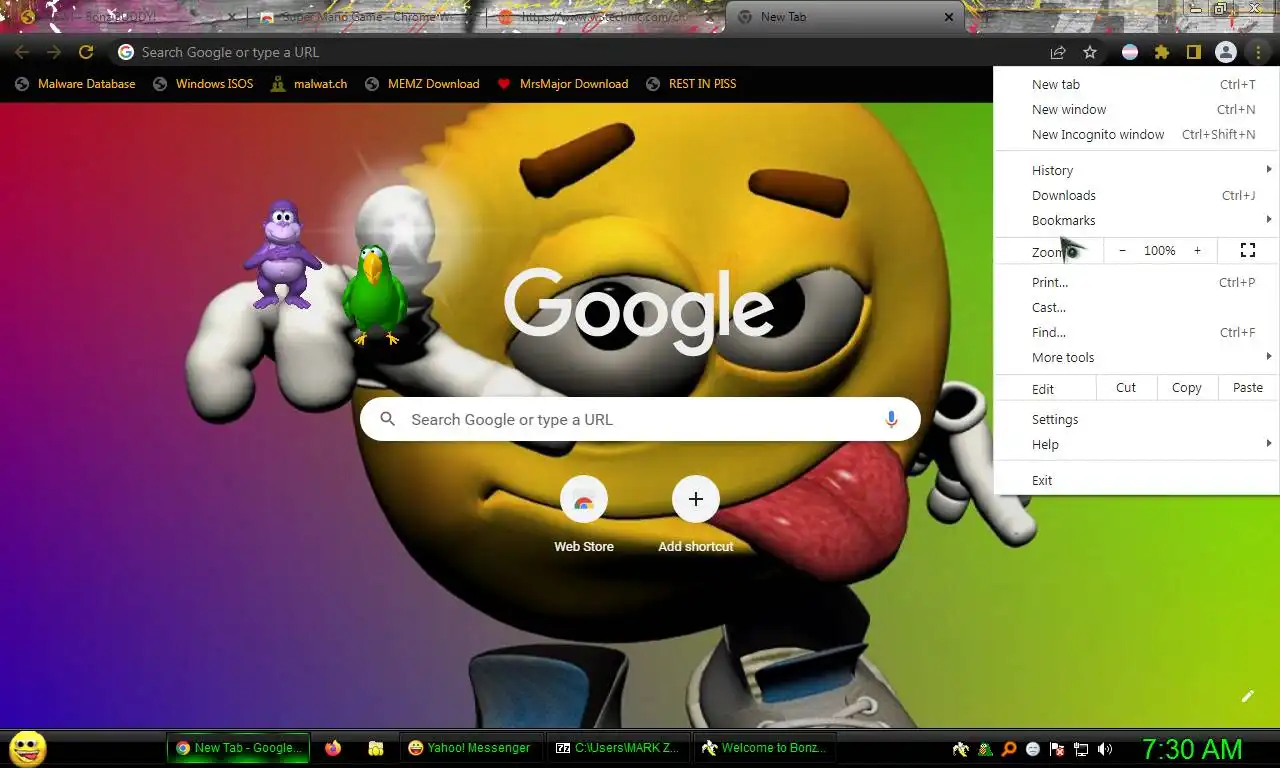Launch Firefox from the taskbar
Screen dimensions: 1280x768
333,748
